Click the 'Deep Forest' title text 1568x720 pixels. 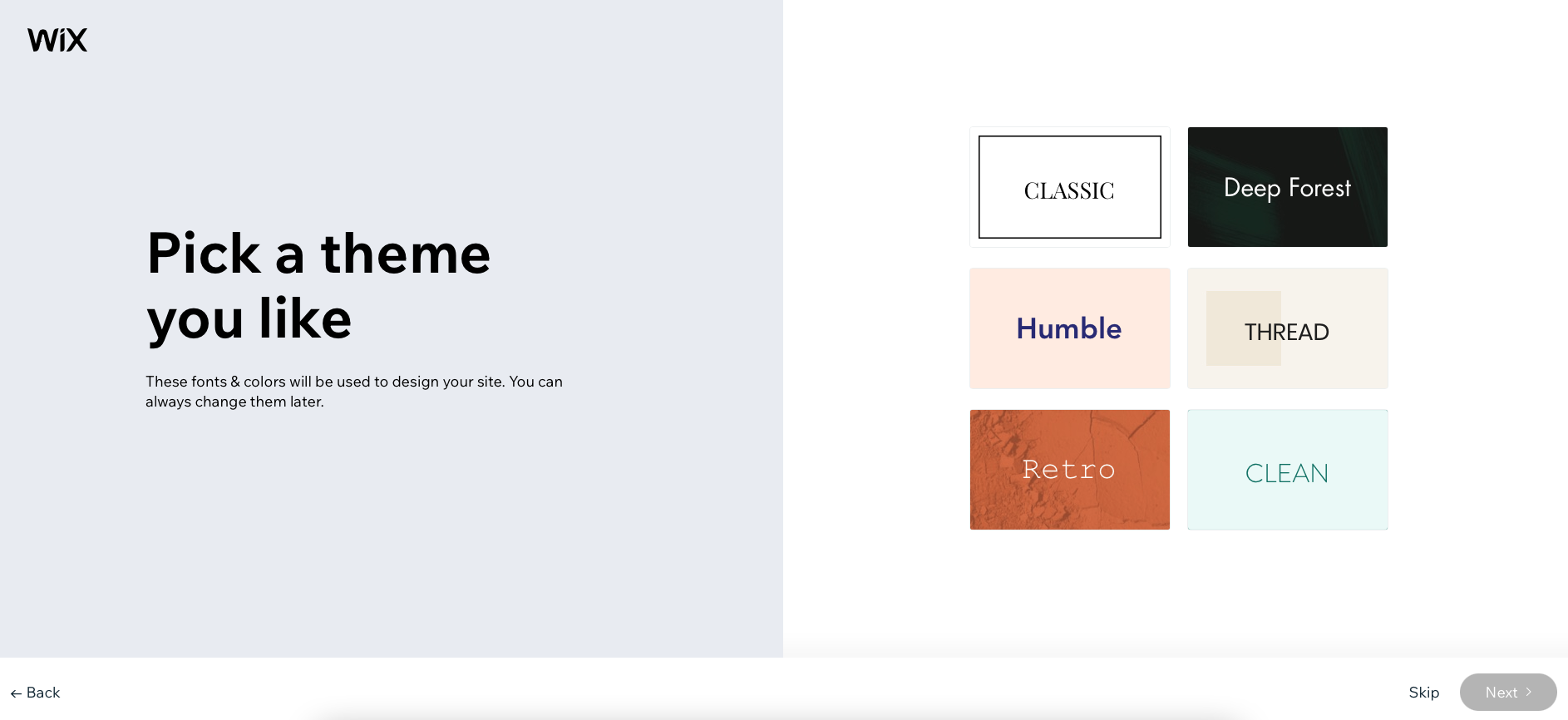1287,188
